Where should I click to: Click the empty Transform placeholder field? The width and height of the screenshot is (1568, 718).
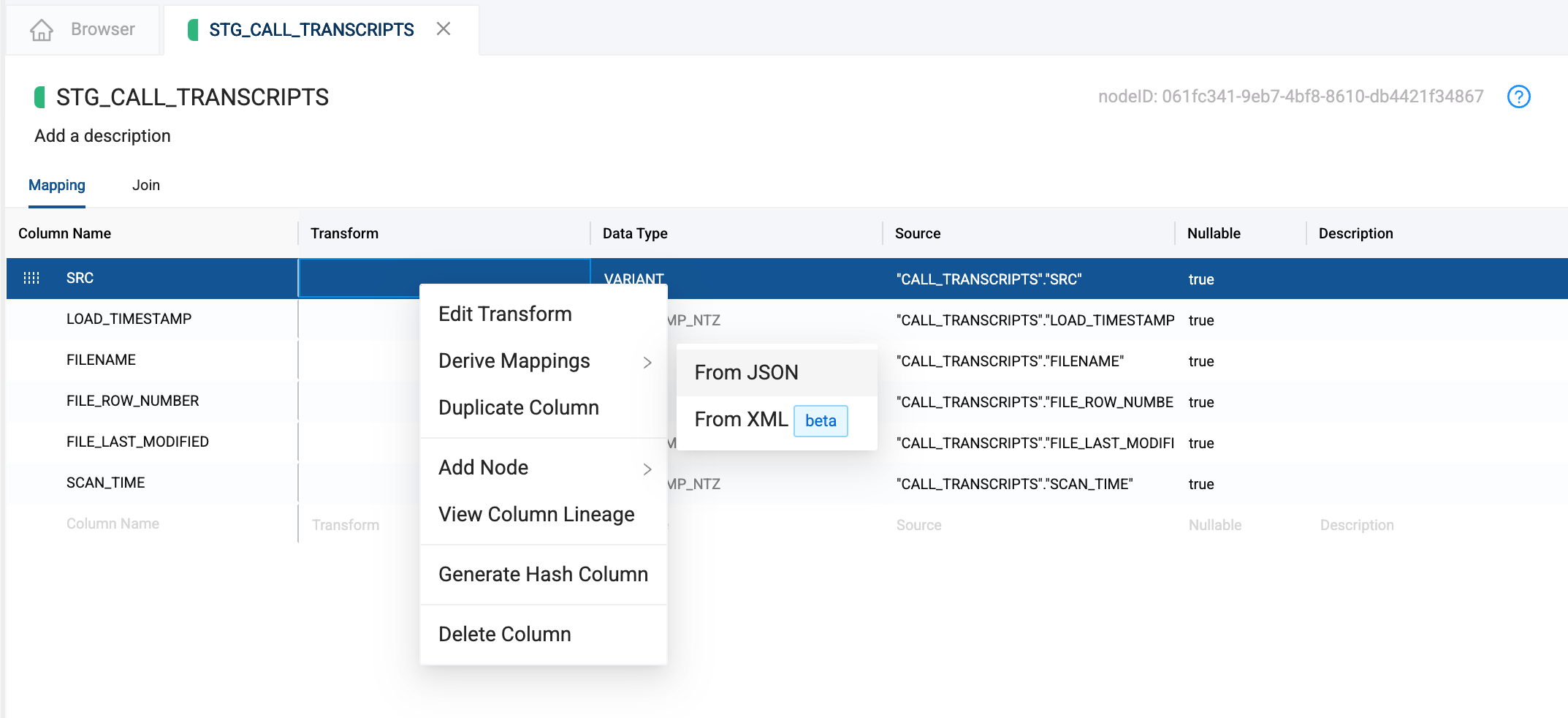[x=345, y=525]
